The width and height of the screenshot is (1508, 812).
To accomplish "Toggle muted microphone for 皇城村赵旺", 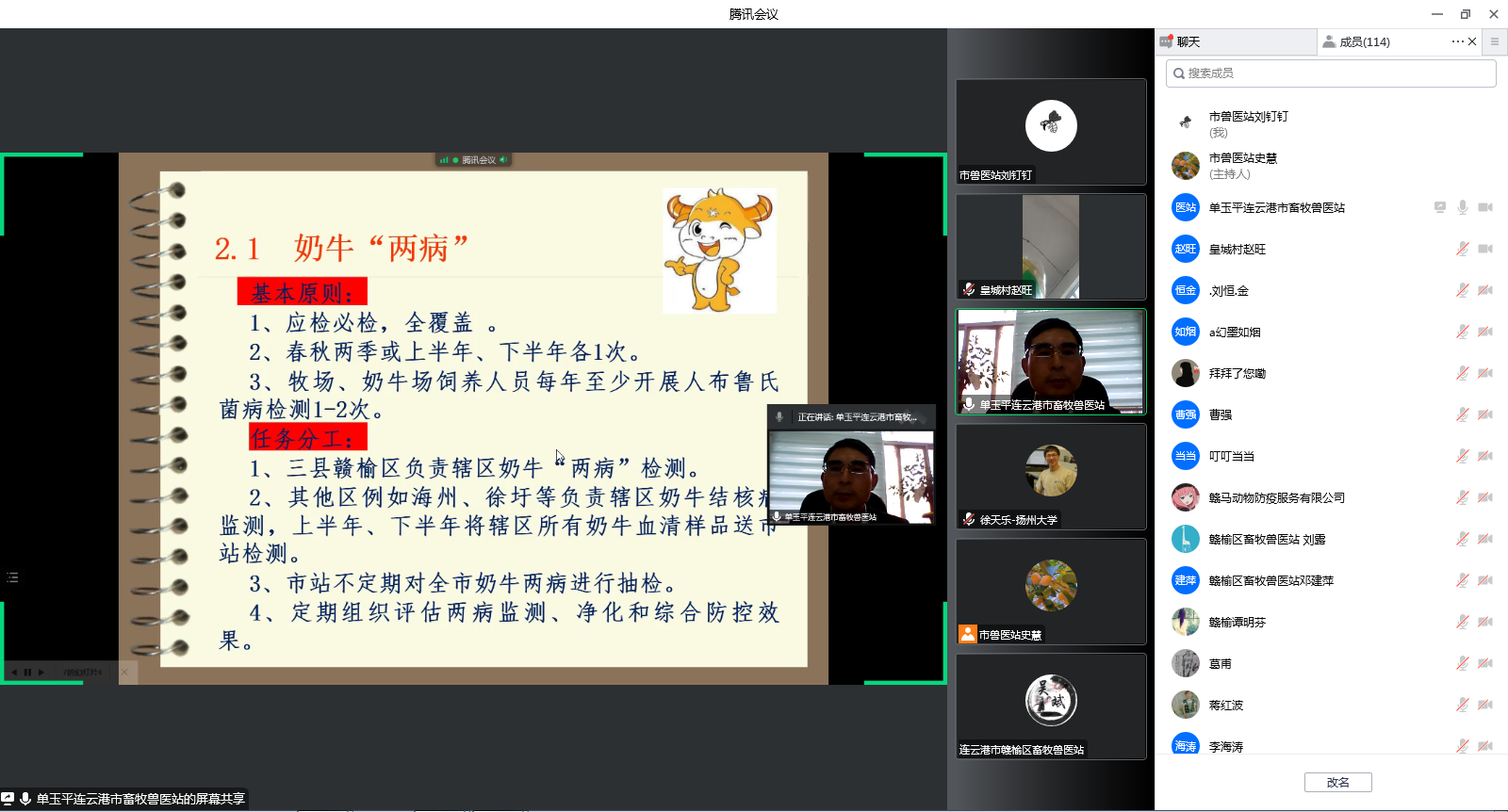I will [x=1462, y=249].
